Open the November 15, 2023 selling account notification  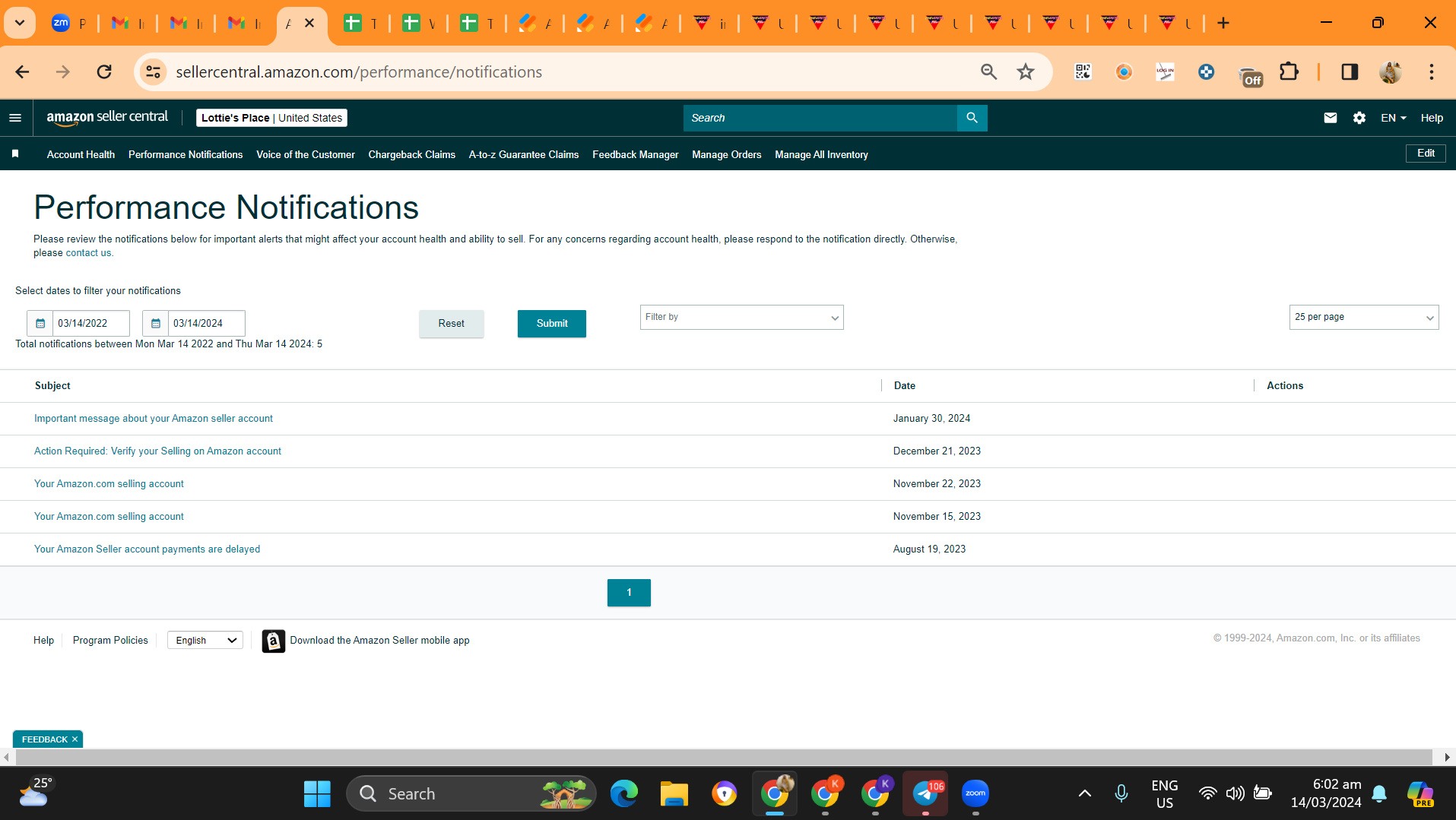pyautogui.click(x=109, y=517)
